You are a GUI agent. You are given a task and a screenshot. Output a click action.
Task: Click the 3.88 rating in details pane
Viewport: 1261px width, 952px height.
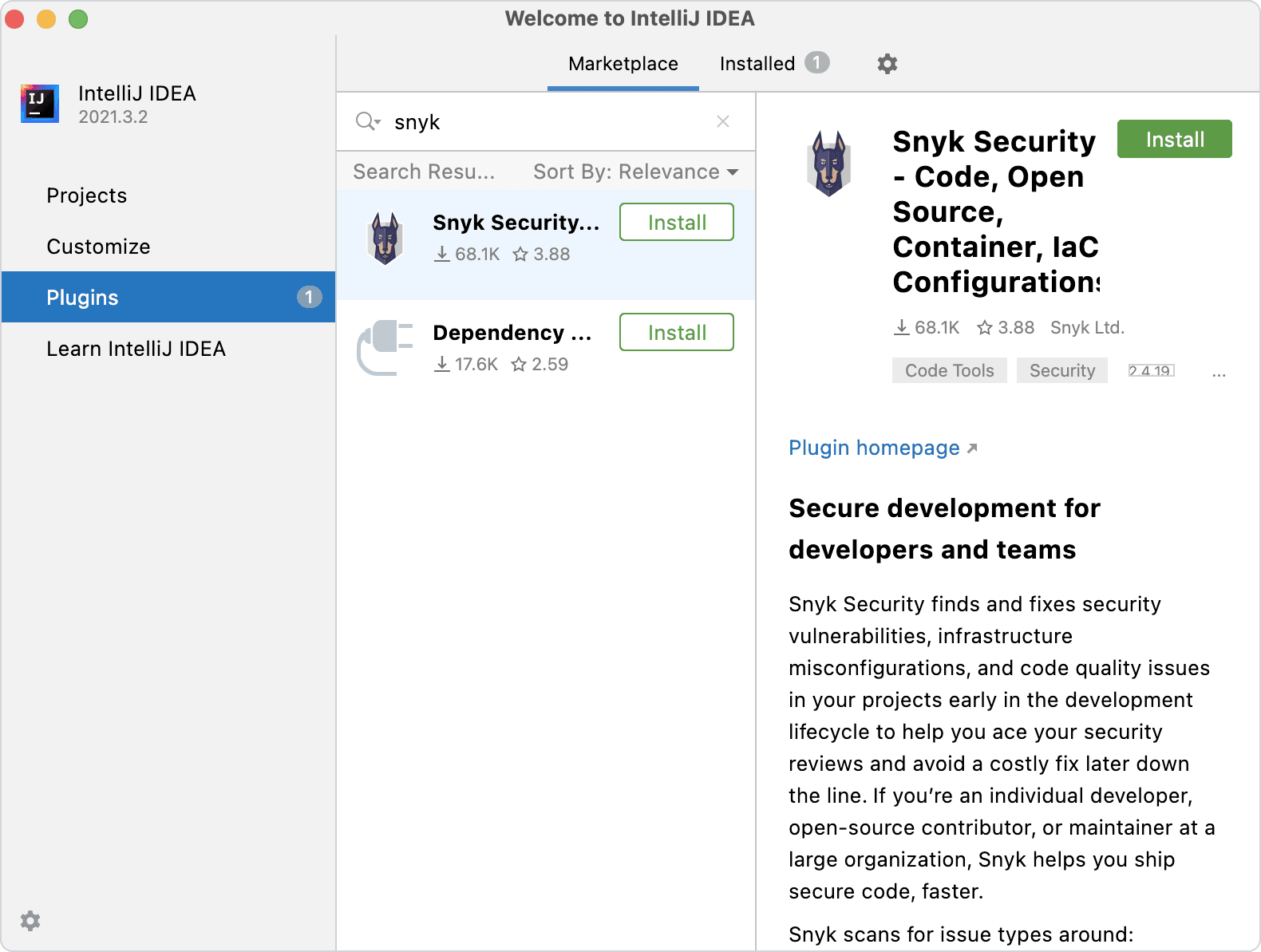coord(1006,327)
